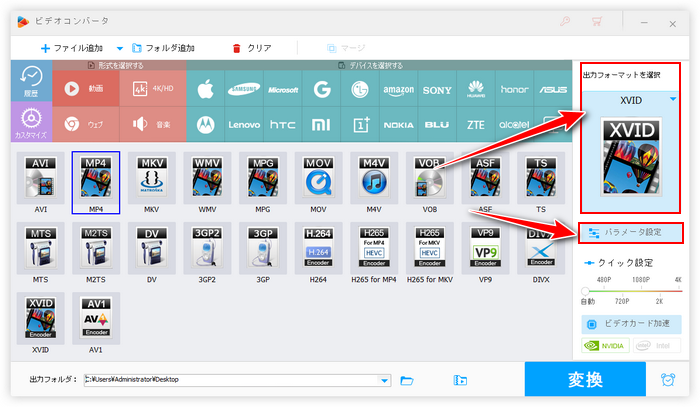Open パラメータ設定 parameter settings
The width and height of the screenshot is (700, 407).
pos(631,233)
